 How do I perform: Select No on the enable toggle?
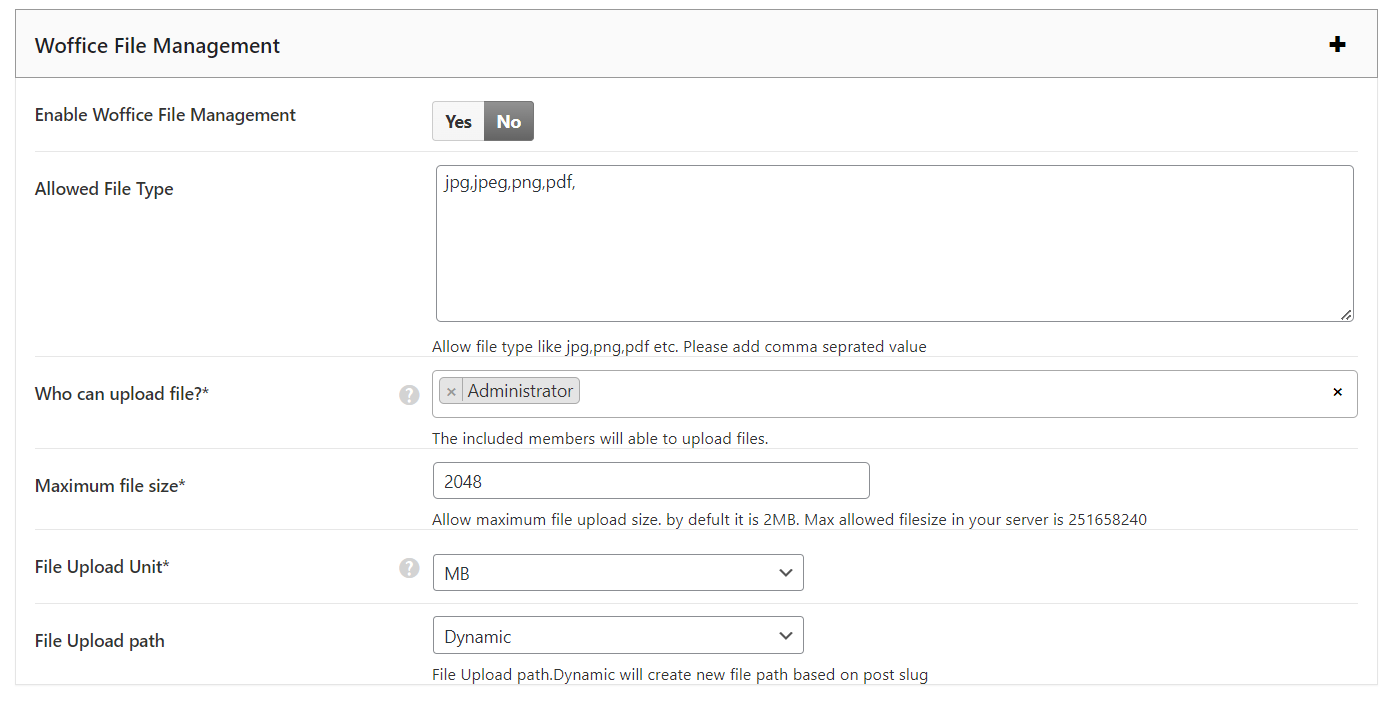coord(509,122)
